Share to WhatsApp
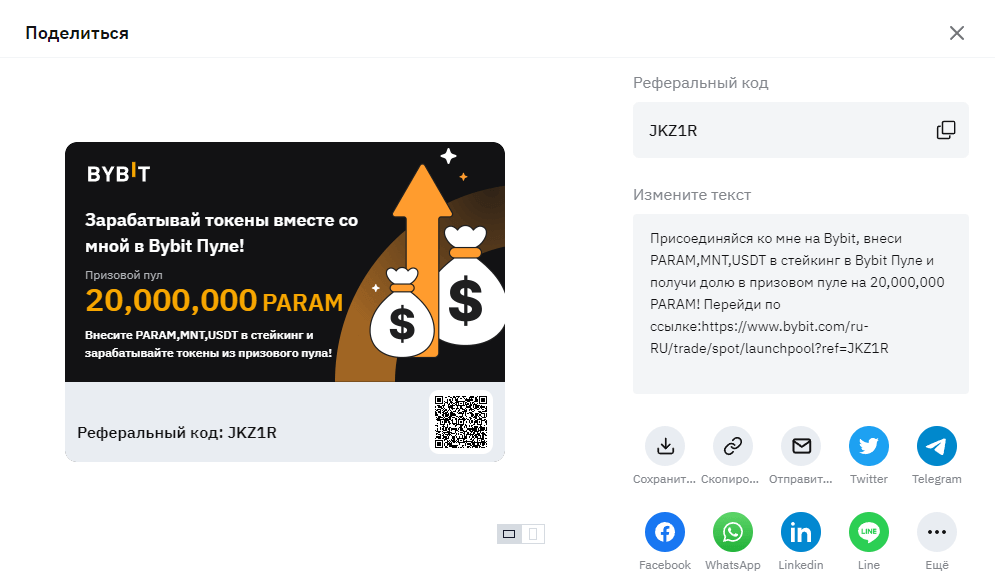 733,532
